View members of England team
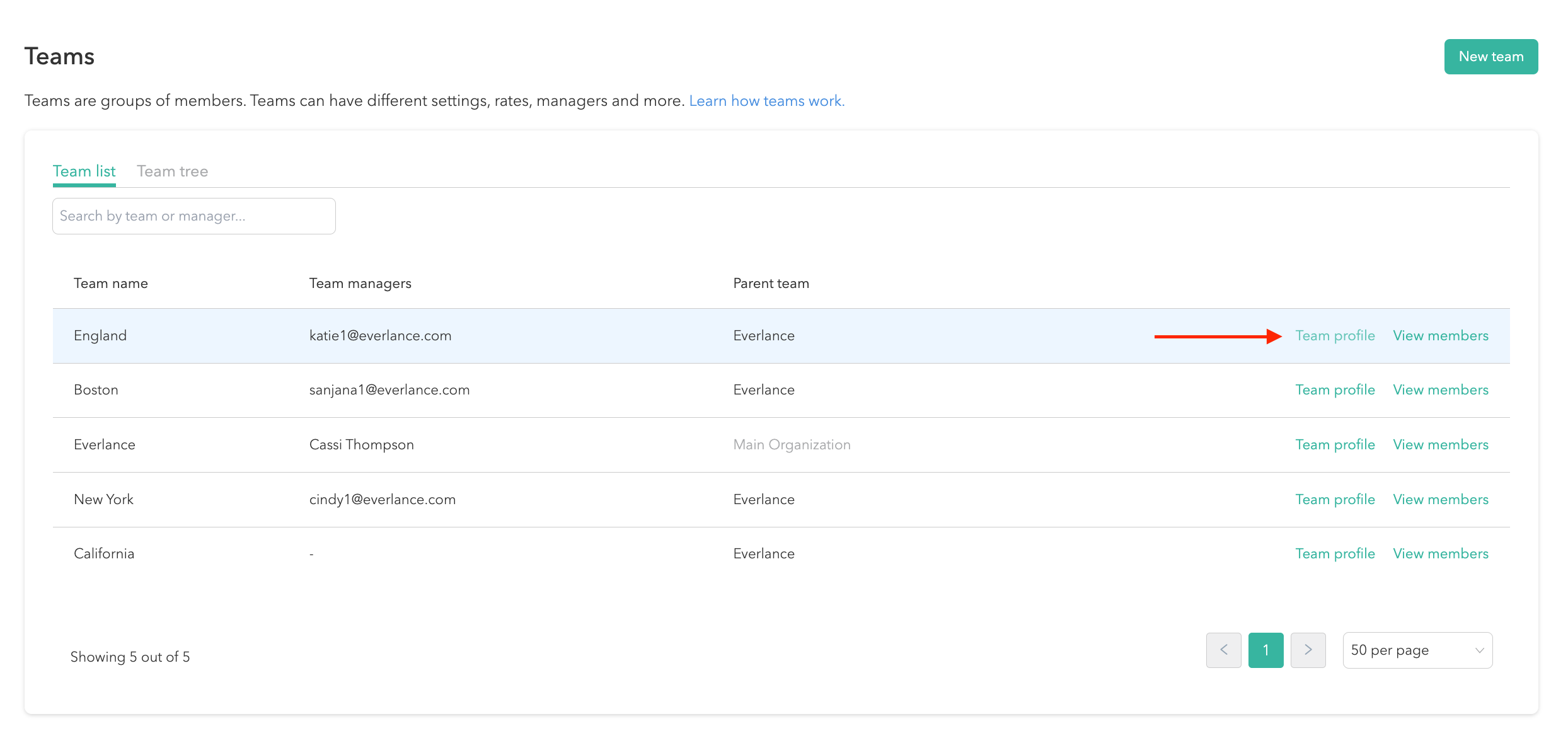The height and width of the screenshot is (731, 1568). point(1440,336)
